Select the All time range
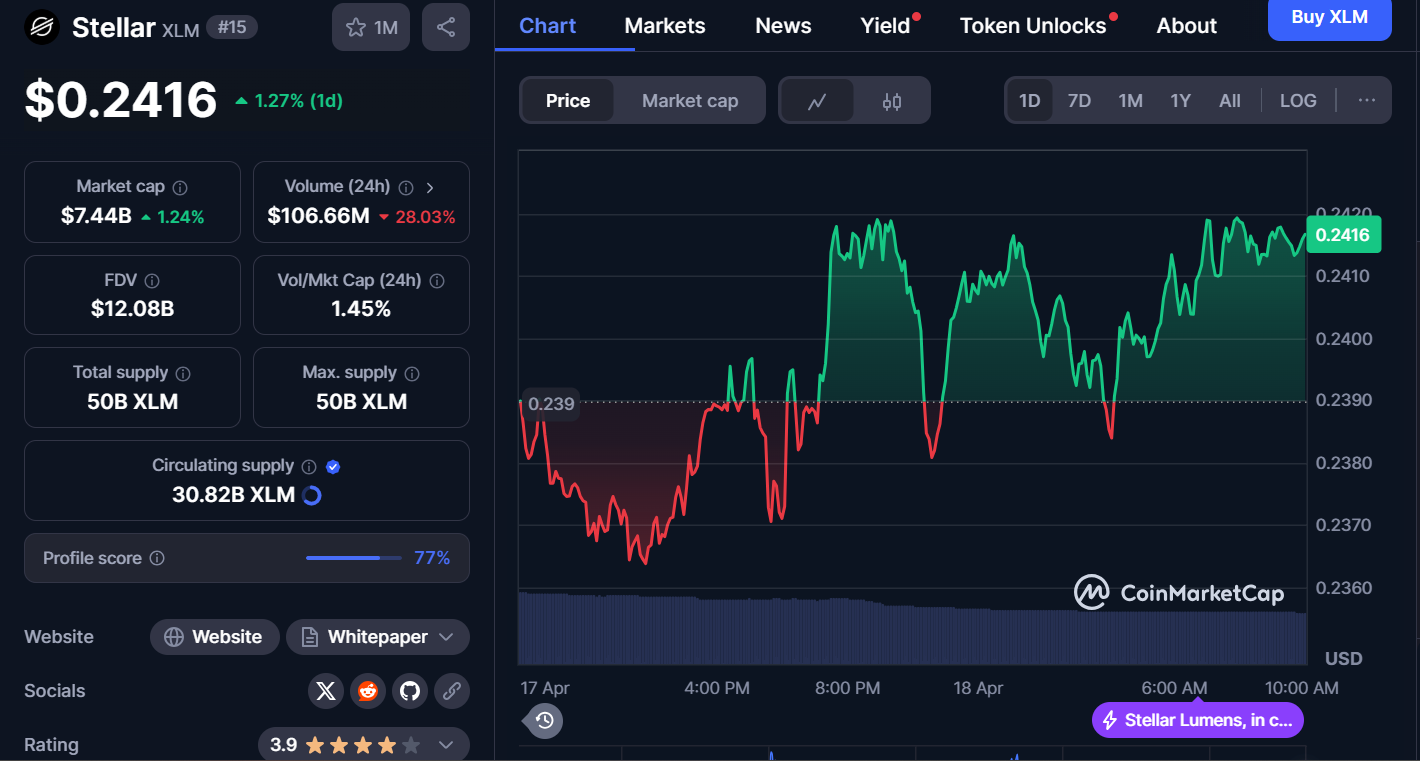 click(1230, 101)
